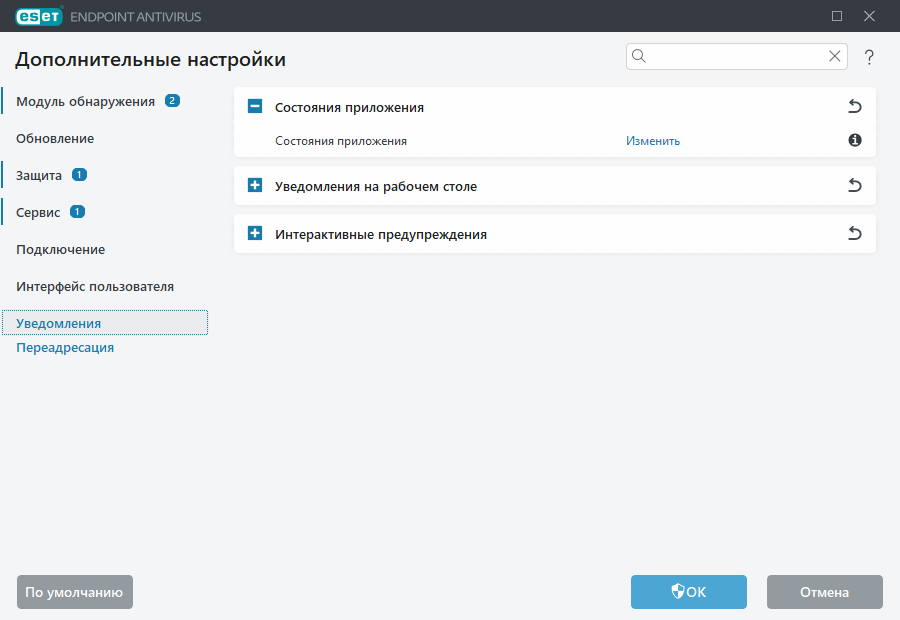The width and height of the screenshot is (900, 620).
Task: Switch to the Переадресация section
Action: 64,347
